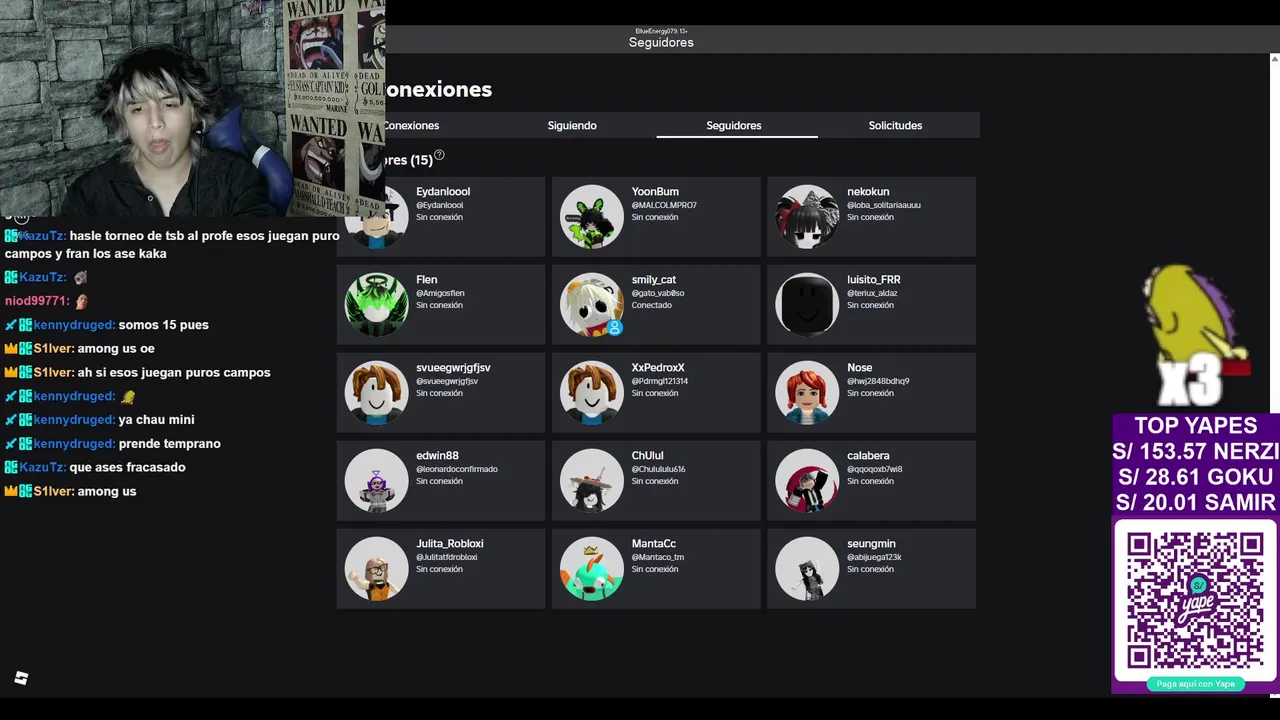Image resolution: width=1280 pixels, height=720 pixels.
Task: Click the @loba_solitariaauuu username text
Action: pos(884,205)
